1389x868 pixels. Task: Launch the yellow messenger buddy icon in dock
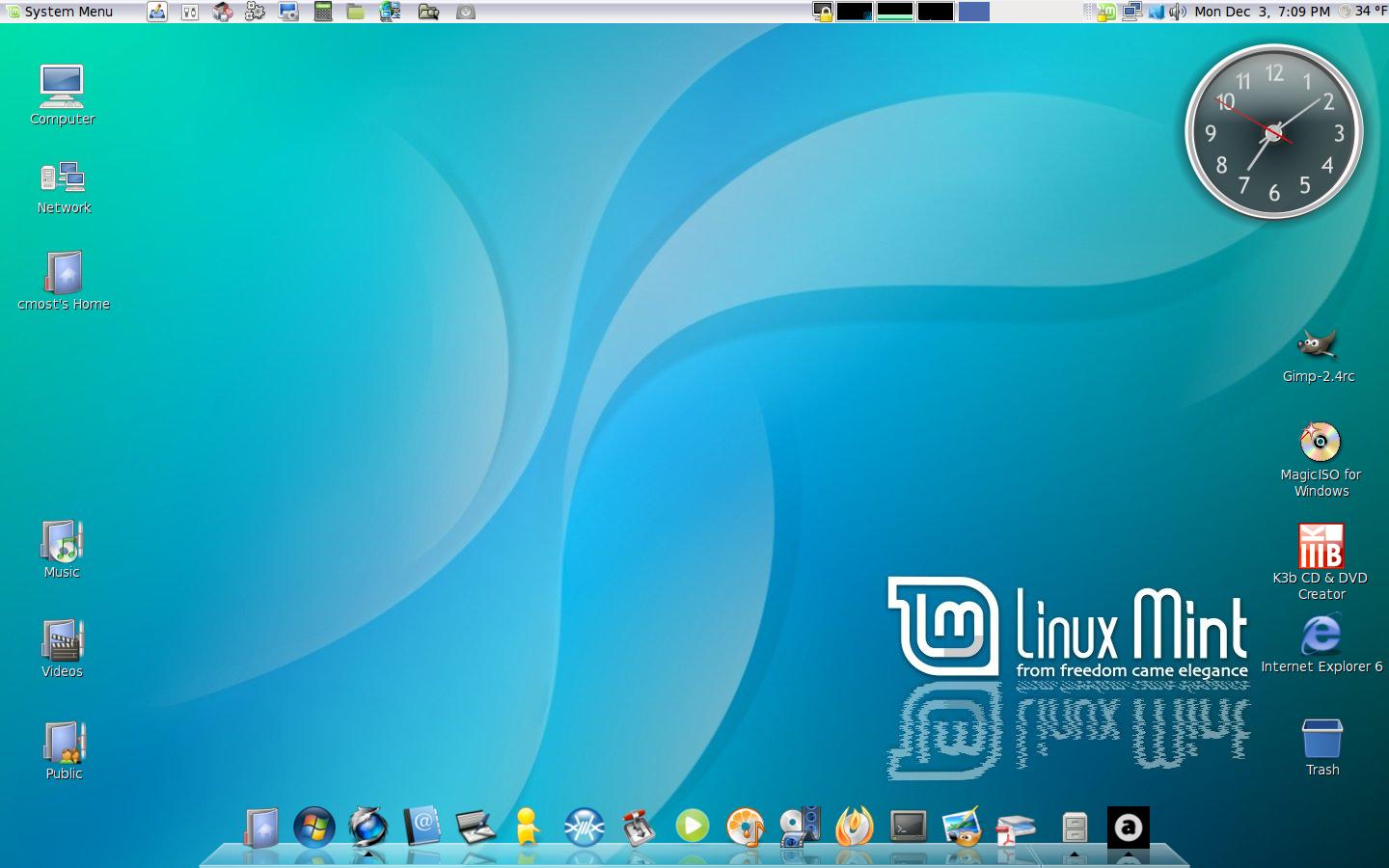click(x=528, y=827)
